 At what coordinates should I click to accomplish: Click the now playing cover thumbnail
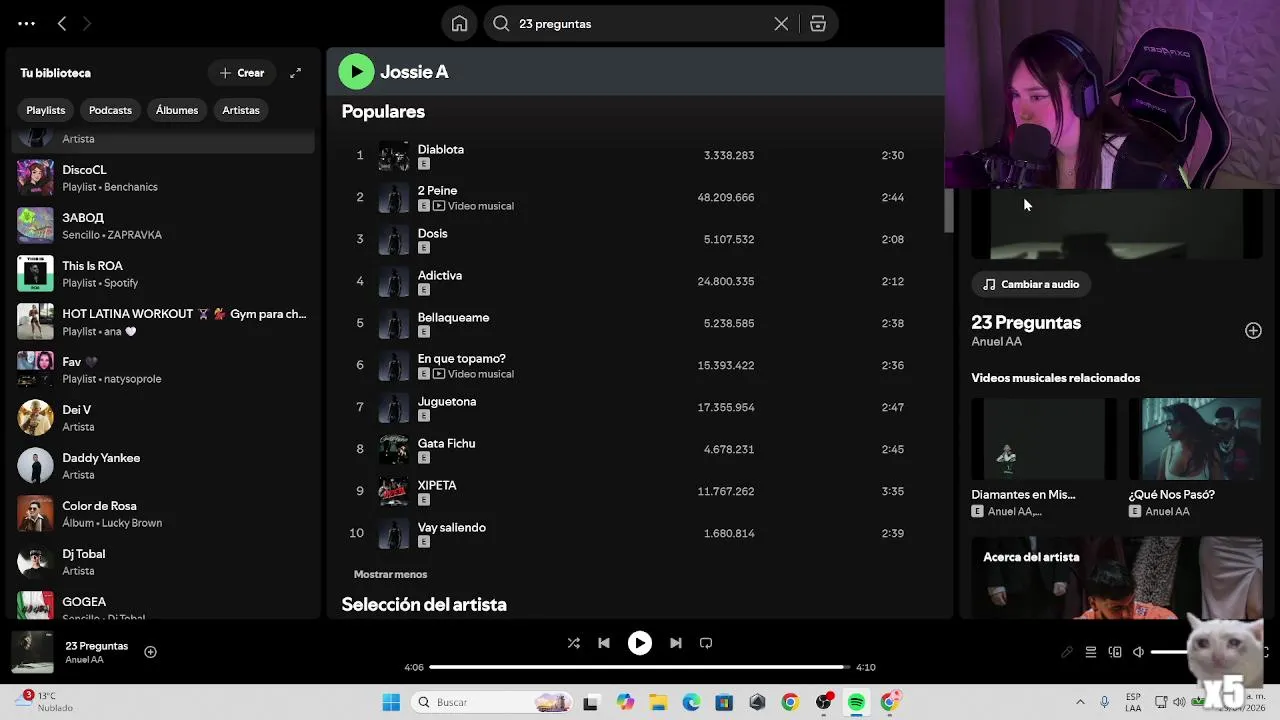[x=33, y=652]
